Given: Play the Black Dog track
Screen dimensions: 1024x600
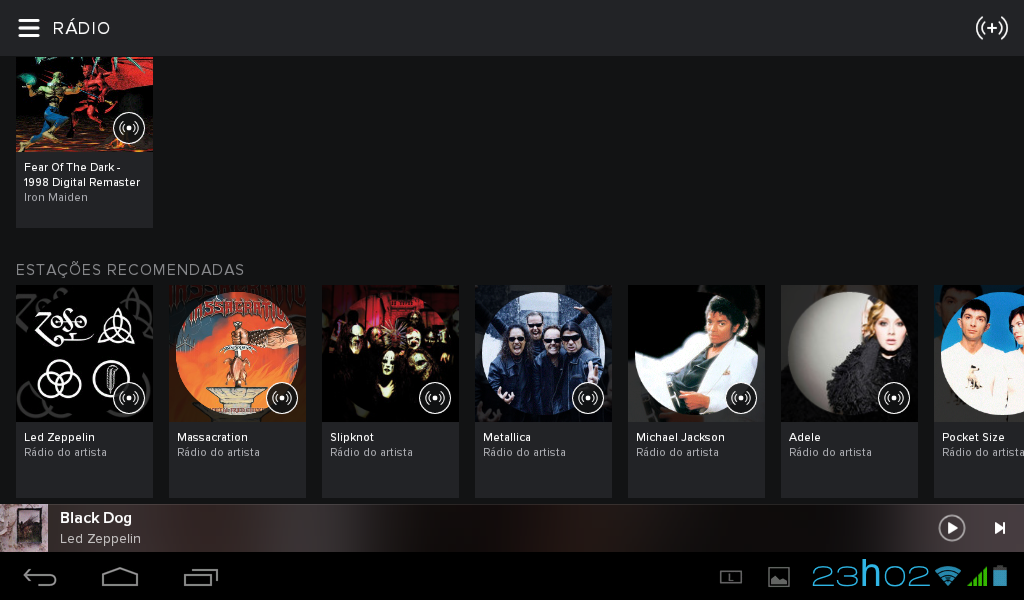Looking at the screenshot, I should click(x=952, y=528).
